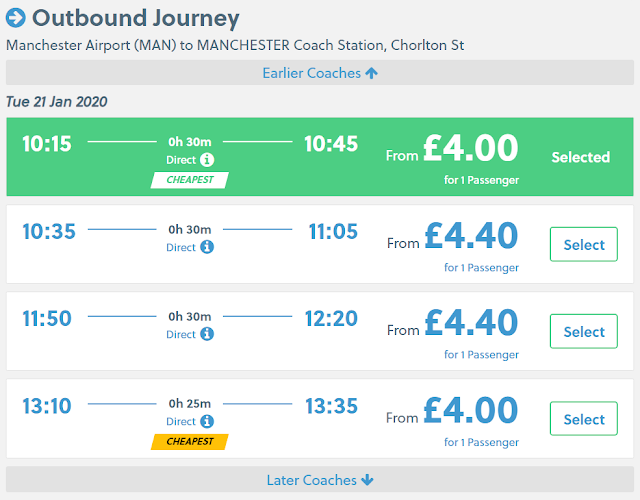Select the 10:35 coach
Image resolution: width=640 pixels, height=500 pixels.
(x=584, y=245)
